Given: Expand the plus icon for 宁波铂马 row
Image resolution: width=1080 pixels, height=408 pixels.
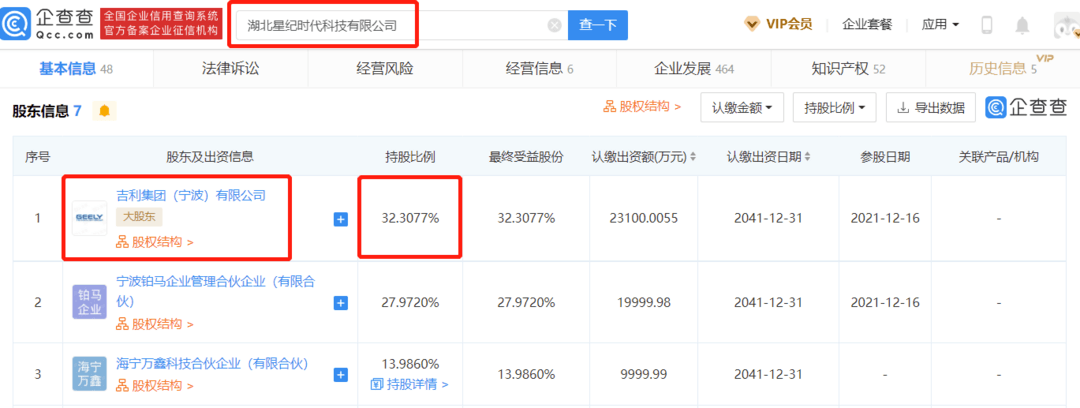Looking at the screenshot, I should coord(341,303).
